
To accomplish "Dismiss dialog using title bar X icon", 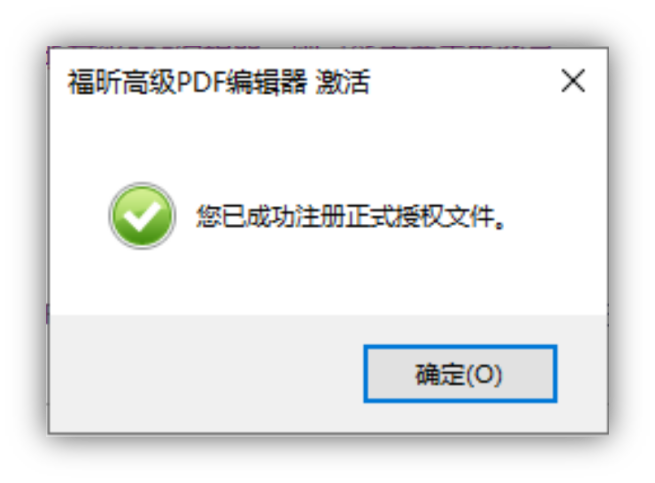I will coord(573,81).
